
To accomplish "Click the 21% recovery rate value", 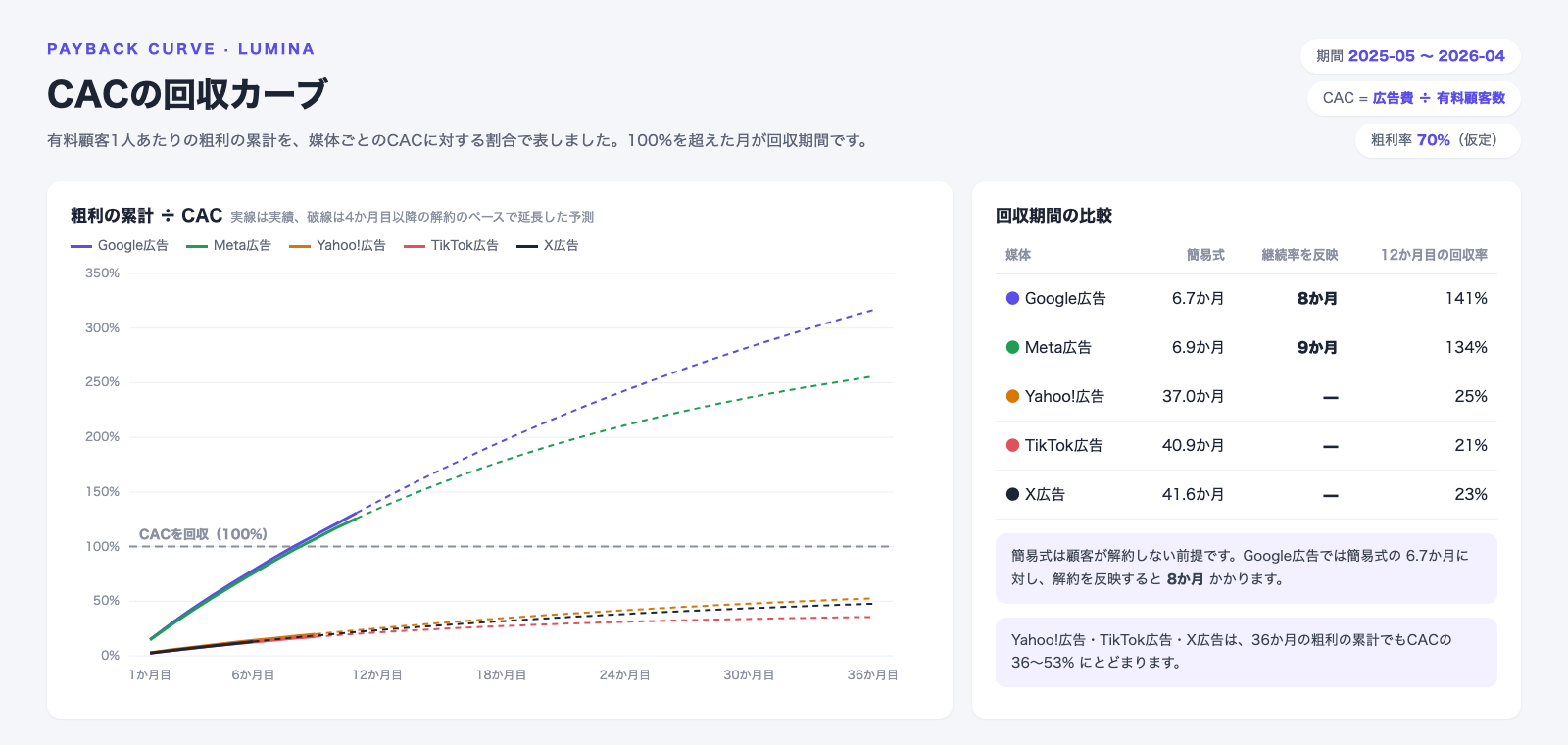I will pos(1471,445).
